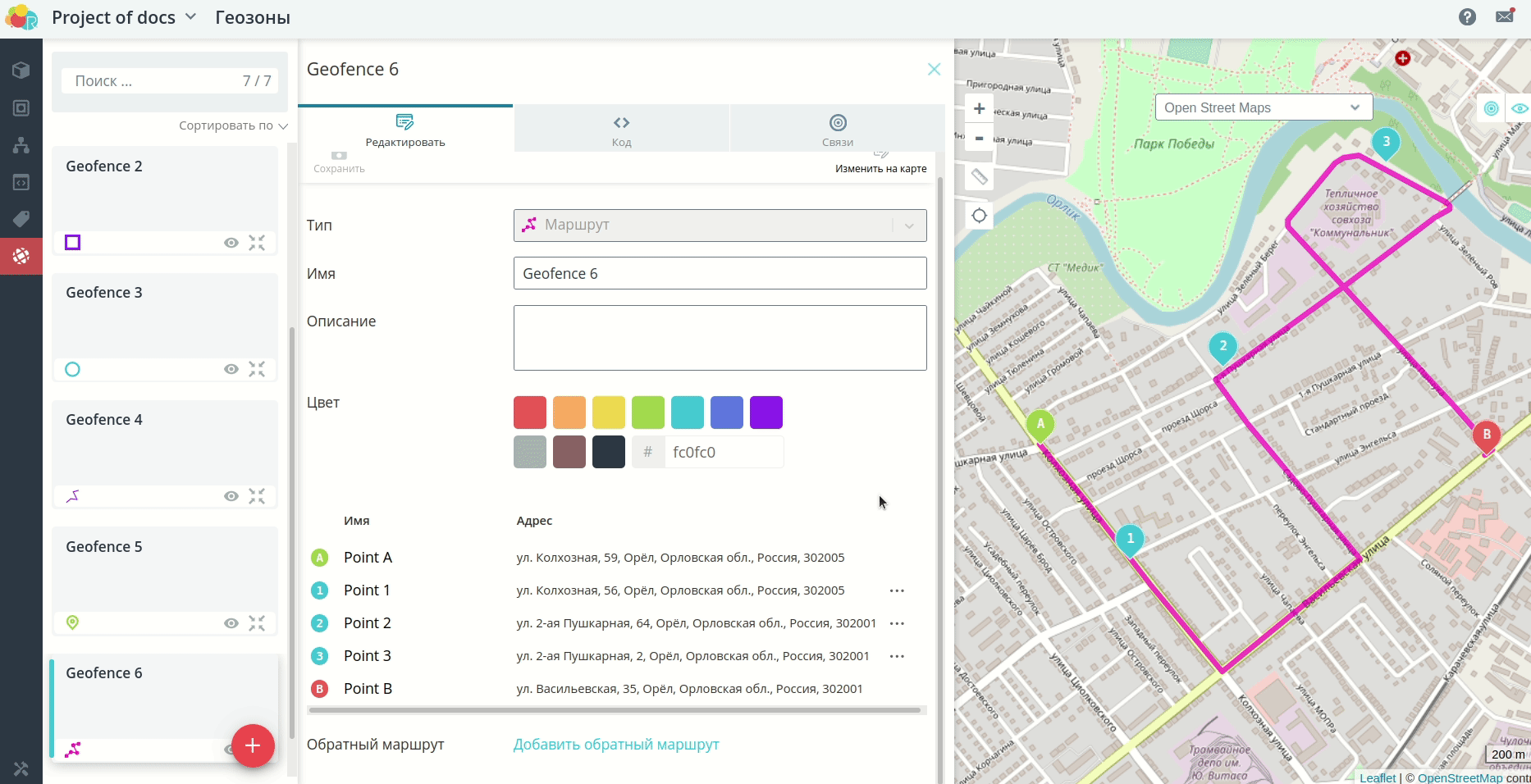Toggle visibility of Geofence 5
Image resolution: width=1531 pixels, height=784 pixels.
231,623
